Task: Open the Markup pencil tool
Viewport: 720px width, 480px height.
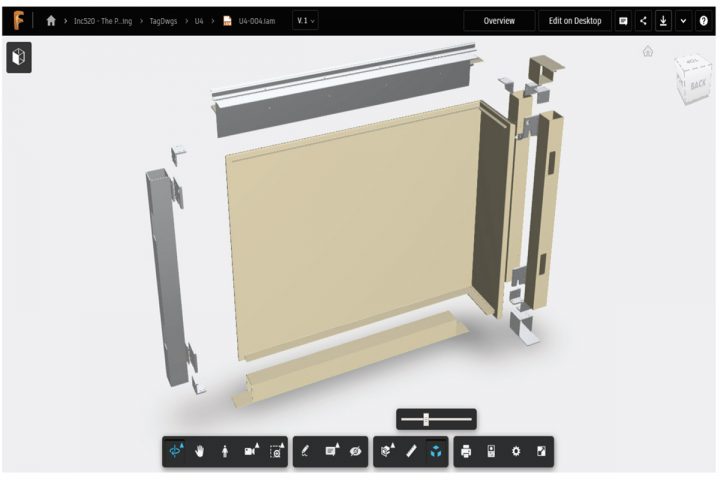Action: (305, 452)
